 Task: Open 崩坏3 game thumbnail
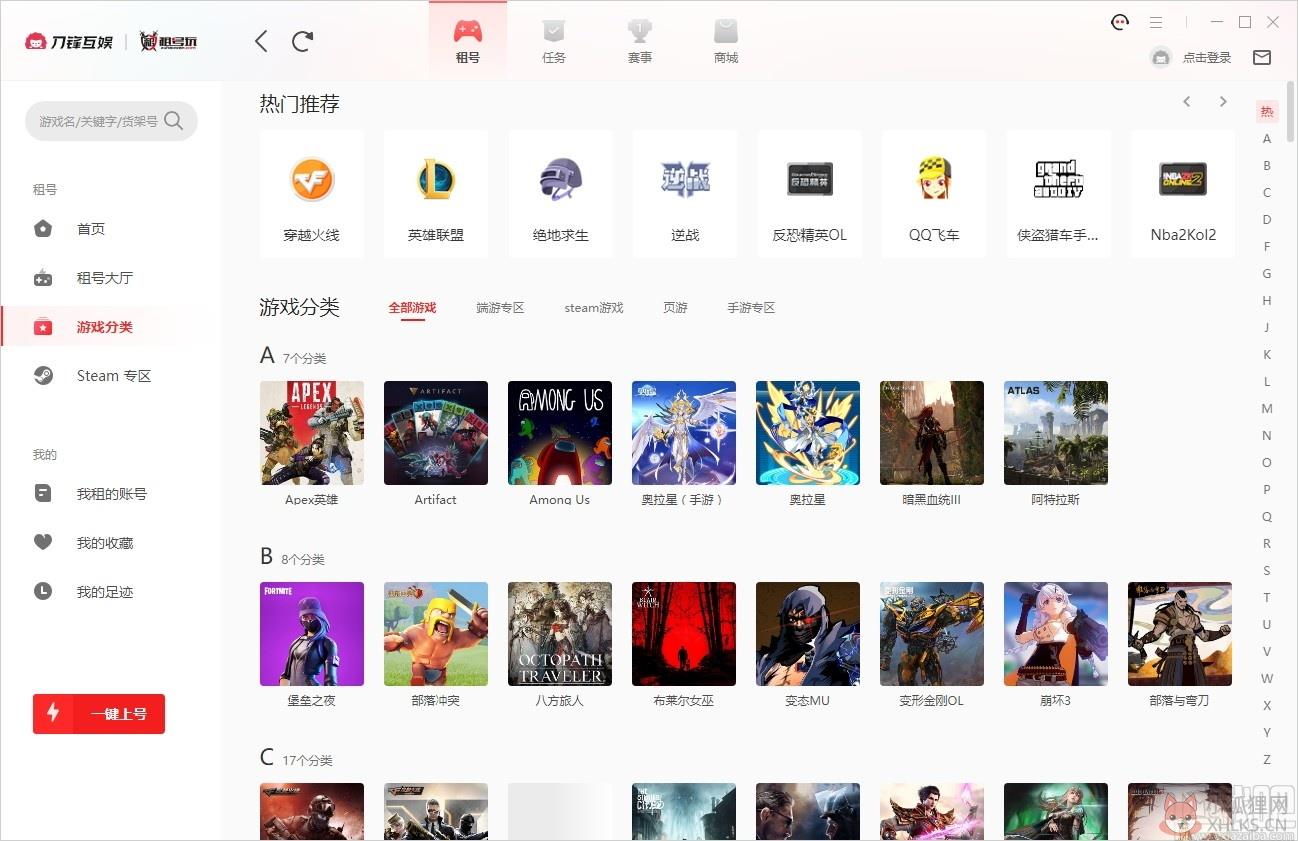point(1056,634)
